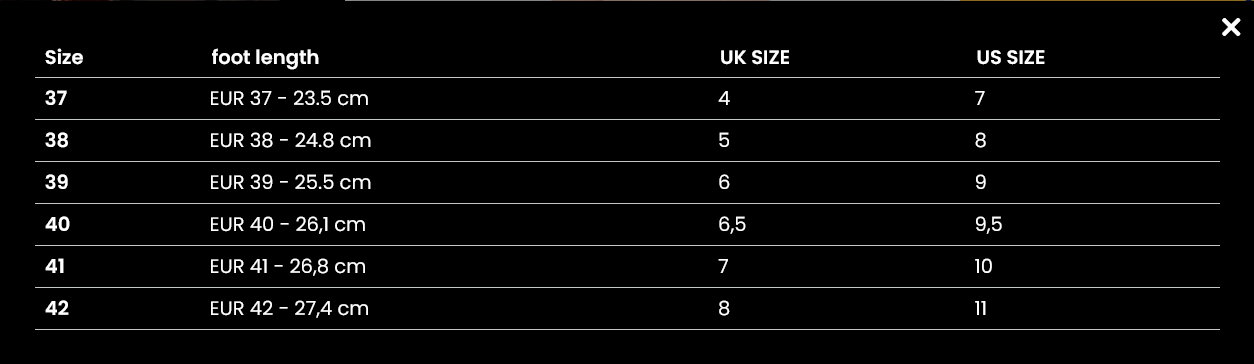Image resolution: width=1254 pixels, height=364 pixels.
Task: Click US size 11 value
Action: pyautogui.click(x=982, y=309)
